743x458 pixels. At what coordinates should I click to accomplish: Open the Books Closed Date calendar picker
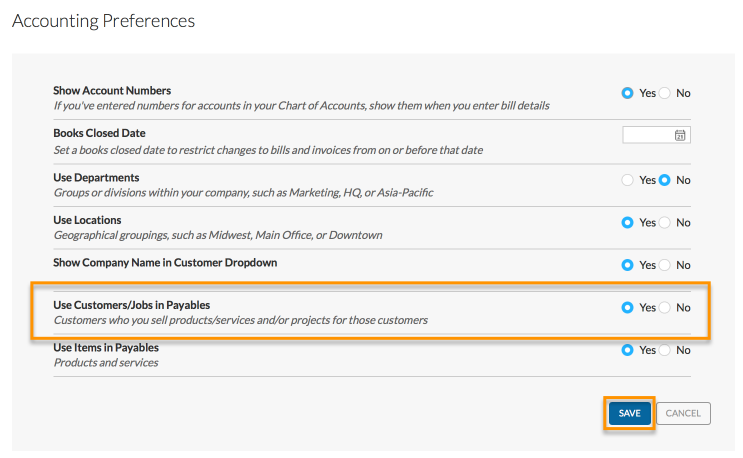click(x=680, y=135)
